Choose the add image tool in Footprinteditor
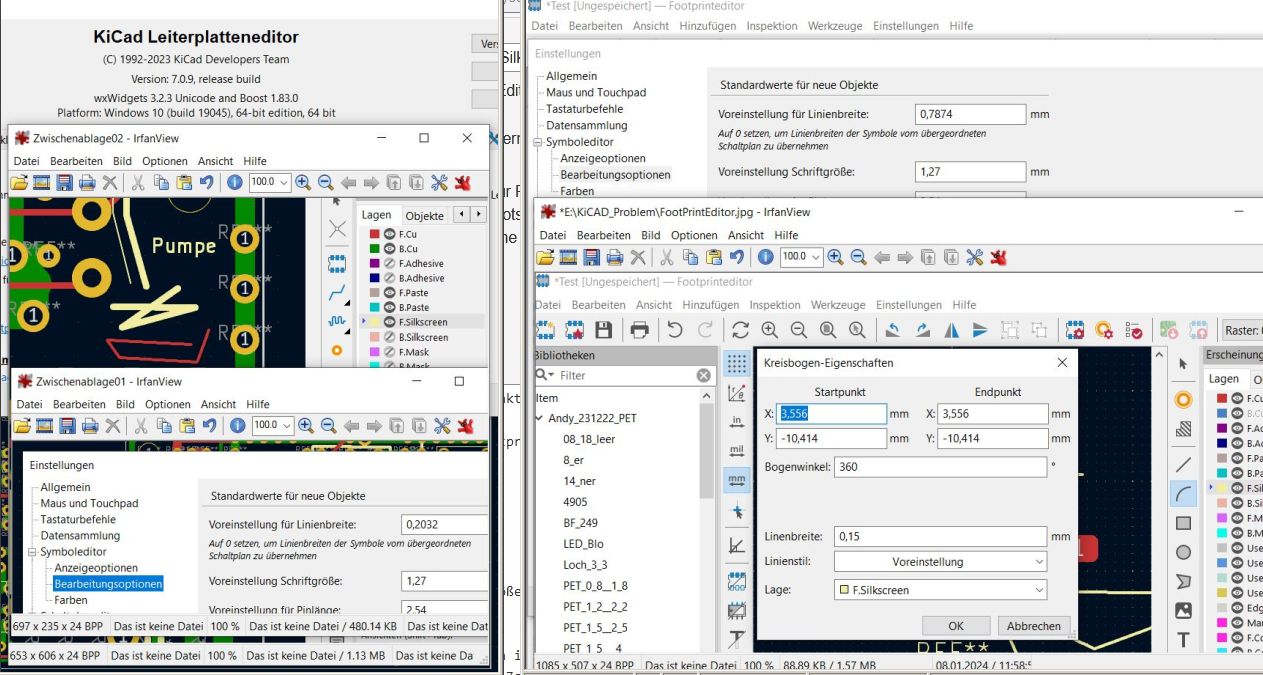The width and height of the screenshot is (1263, 675). tap(1183, 610)
